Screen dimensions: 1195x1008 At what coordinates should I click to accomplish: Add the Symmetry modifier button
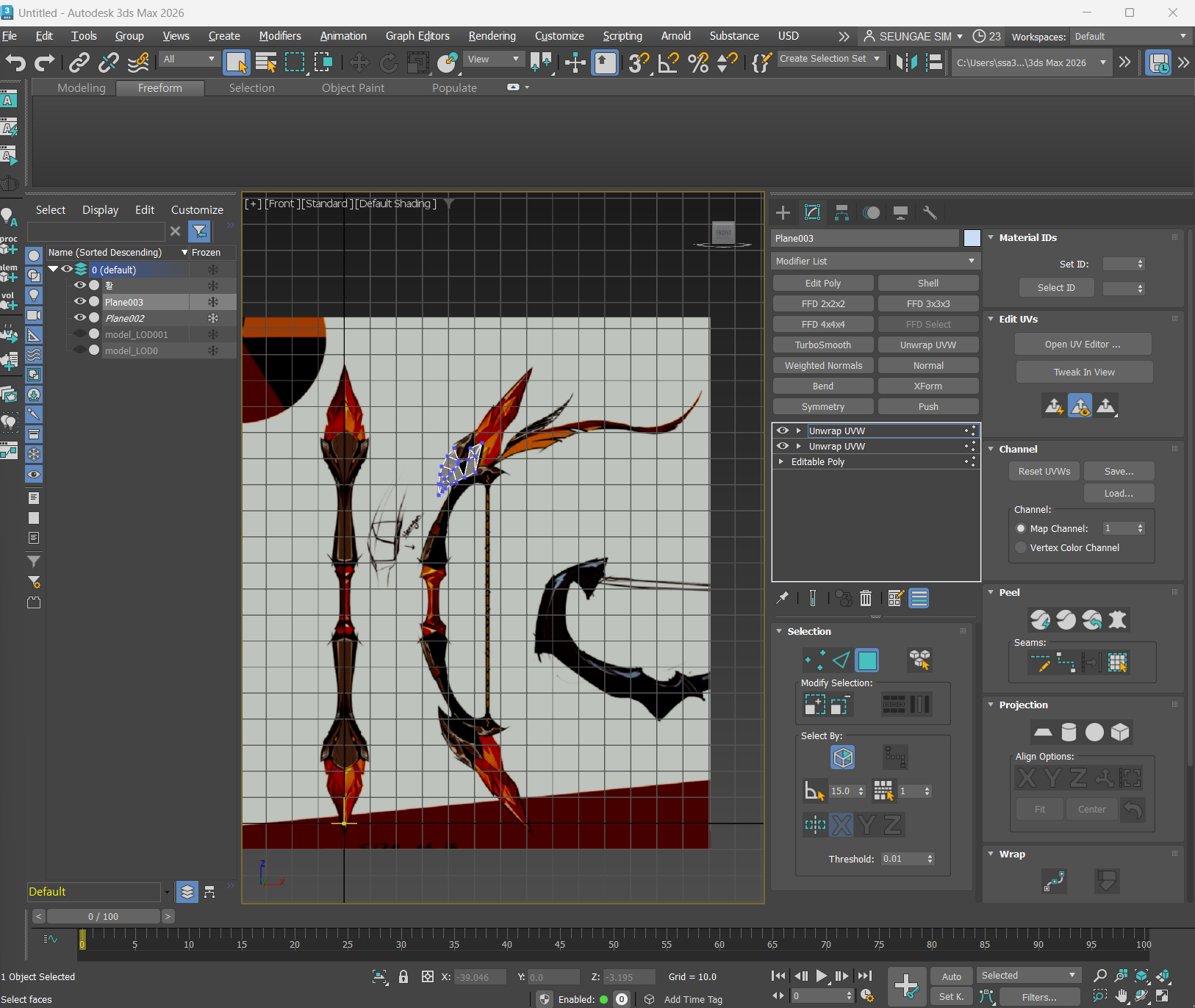tap(823, 406)
